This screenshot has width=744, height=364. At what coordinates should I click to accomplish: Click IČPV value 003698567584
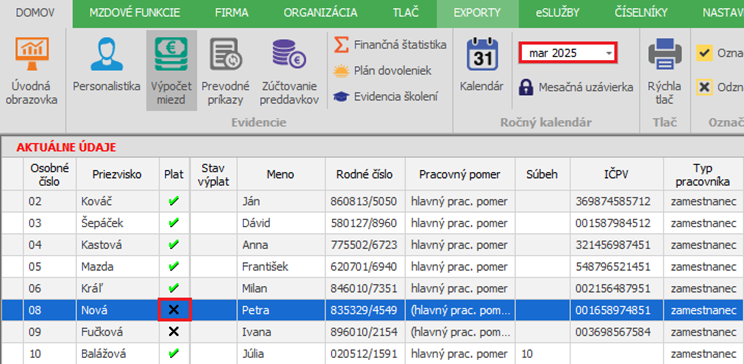click(613, 332)
